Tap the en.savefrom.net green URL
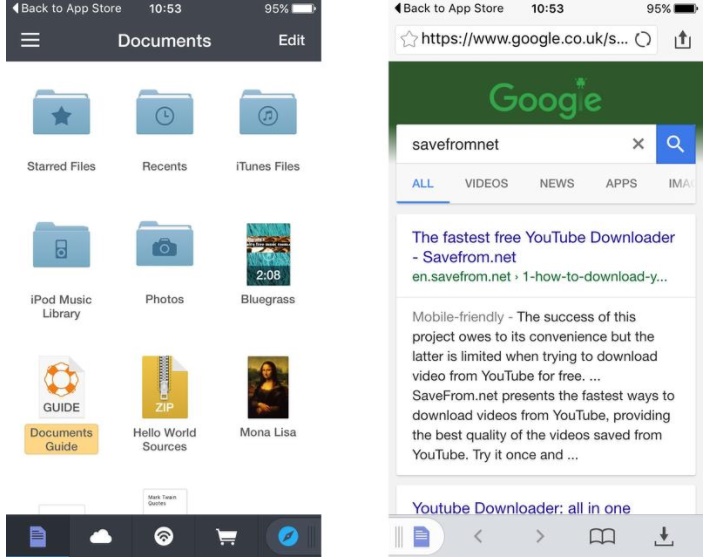Image resolution: width=709 pixels, height=559 pixels. (539, 276)
